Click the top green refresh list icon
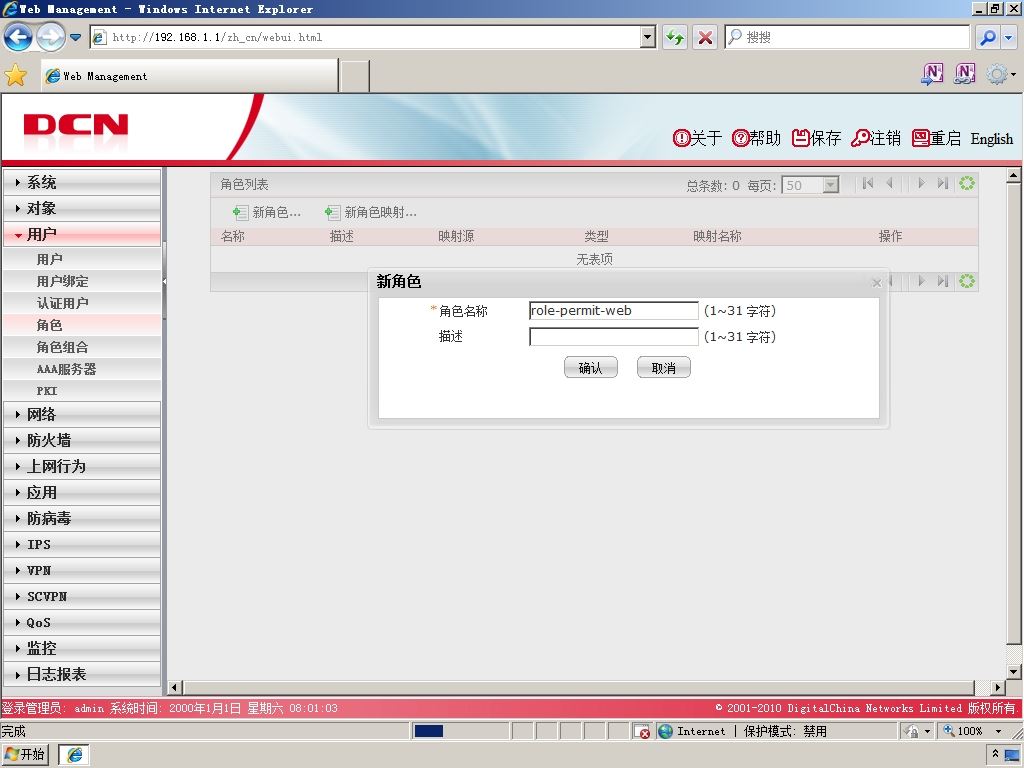The height and width of the screenshot is (768, 1024). tap(967, 184)
